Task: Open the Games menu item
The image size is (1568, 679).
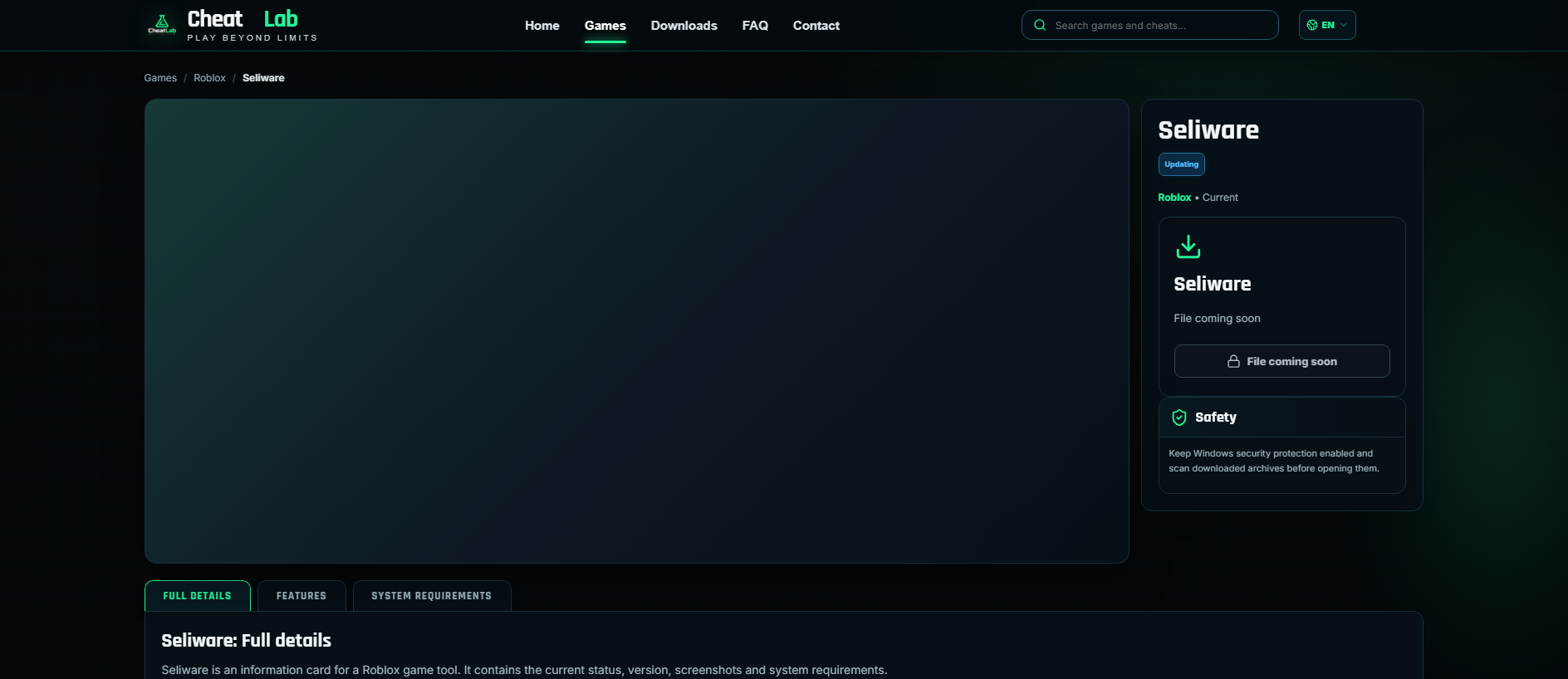Action: click(605, 26)
